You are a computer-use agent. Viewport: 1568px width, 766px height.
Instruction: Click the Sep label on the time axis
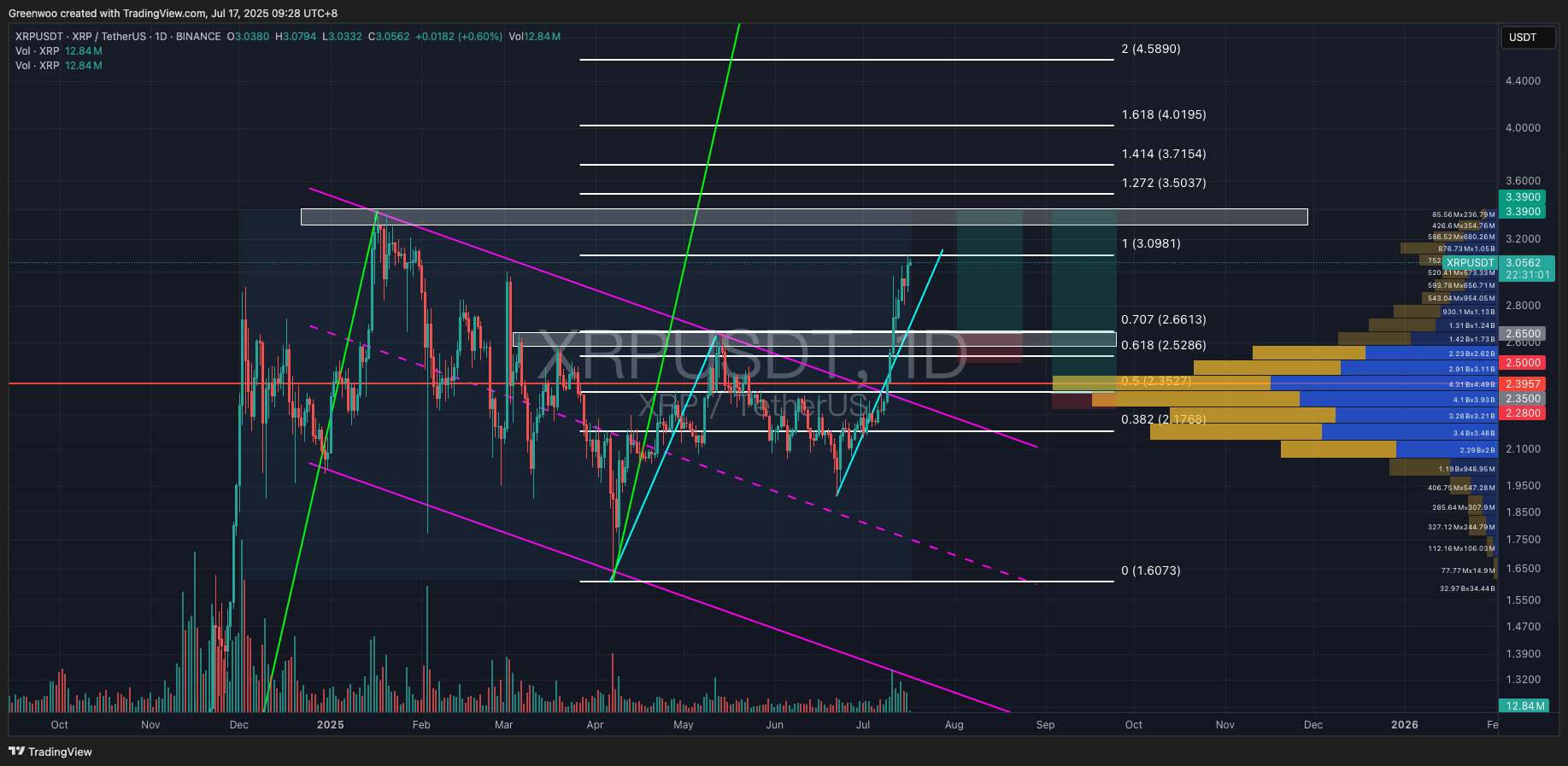point(1046,725)
